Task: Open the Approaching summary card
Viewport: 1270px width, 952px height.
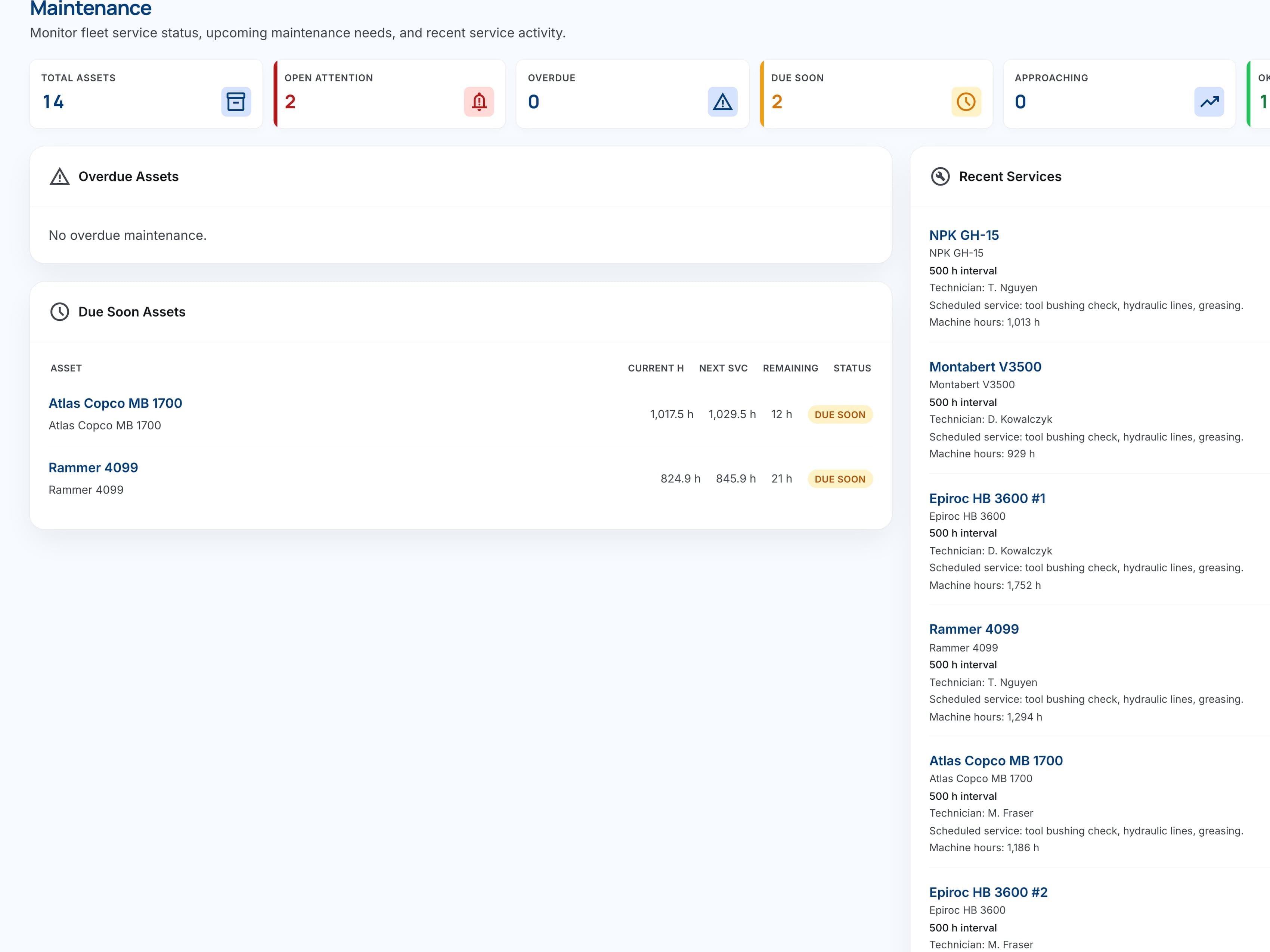Action: click(x=1119, y=94)
